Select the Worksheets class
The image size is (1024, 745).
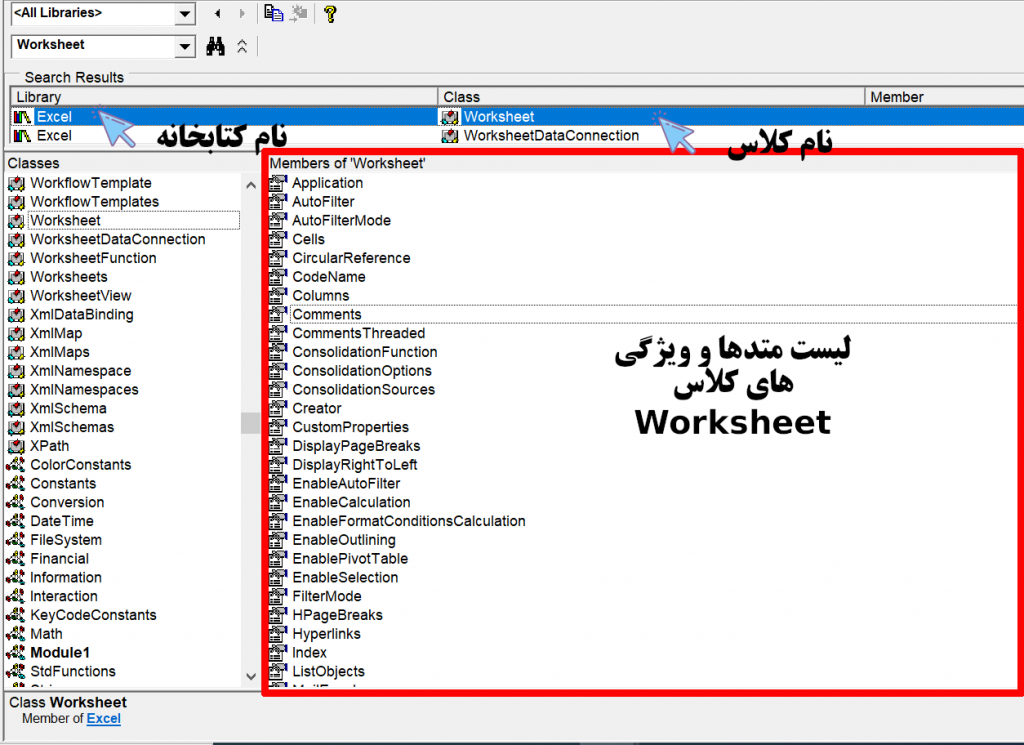(69, 277)
